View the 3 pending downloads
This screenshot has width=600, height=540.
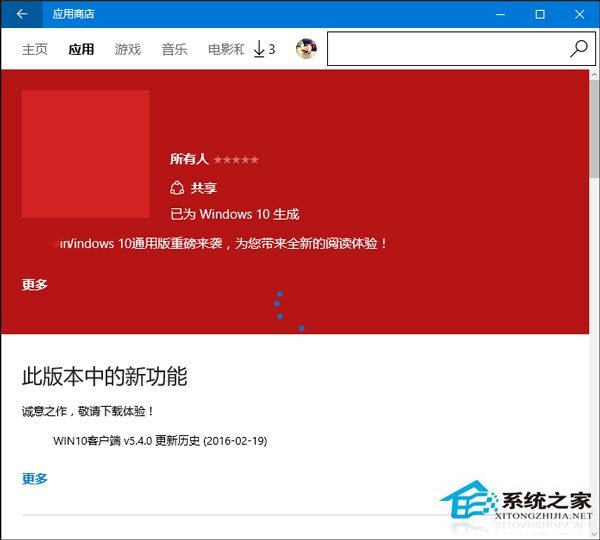pyautogui.click(x=264, y=49)
